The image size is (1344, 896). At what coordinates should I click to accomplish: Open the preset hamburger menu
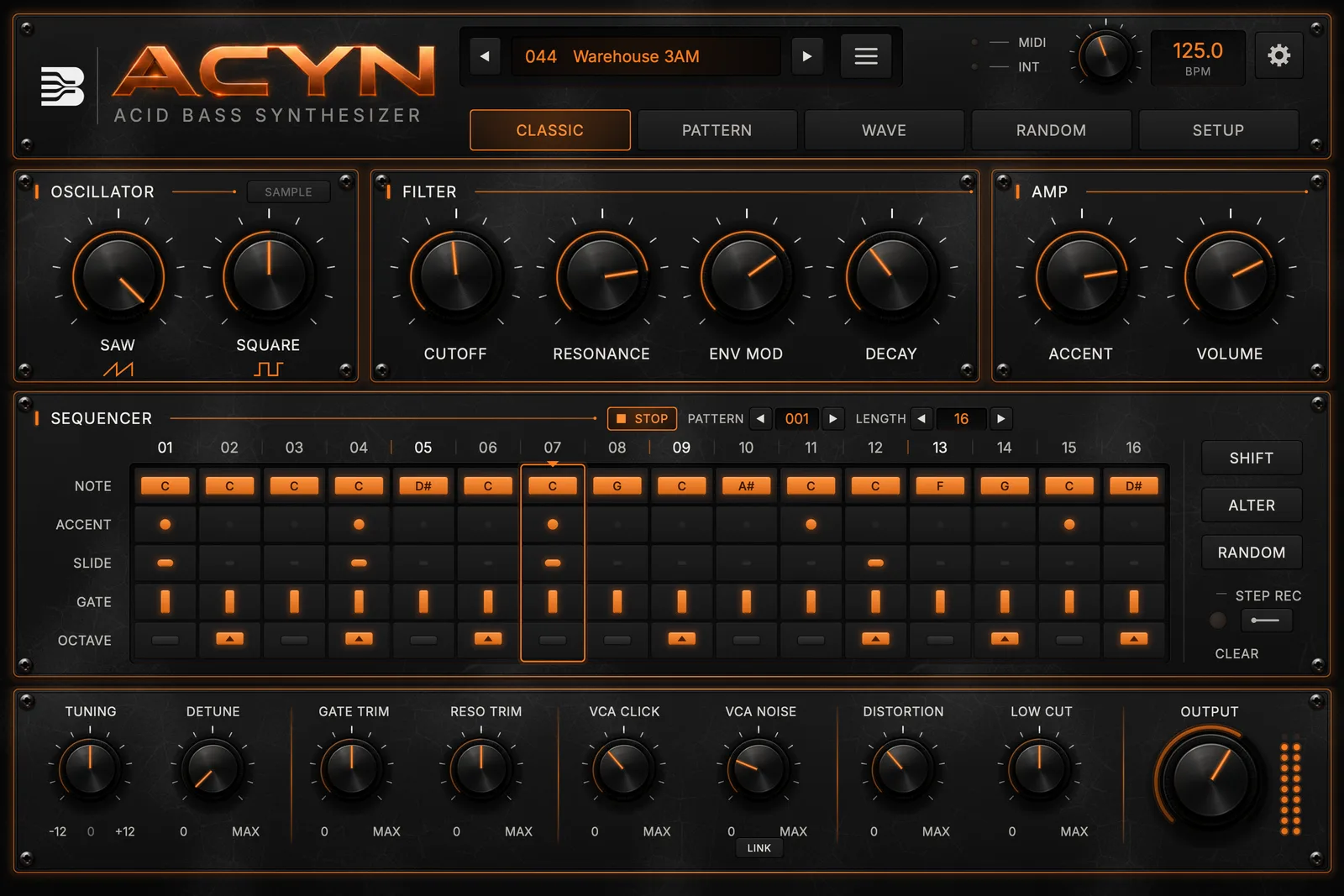click(866, 56)
